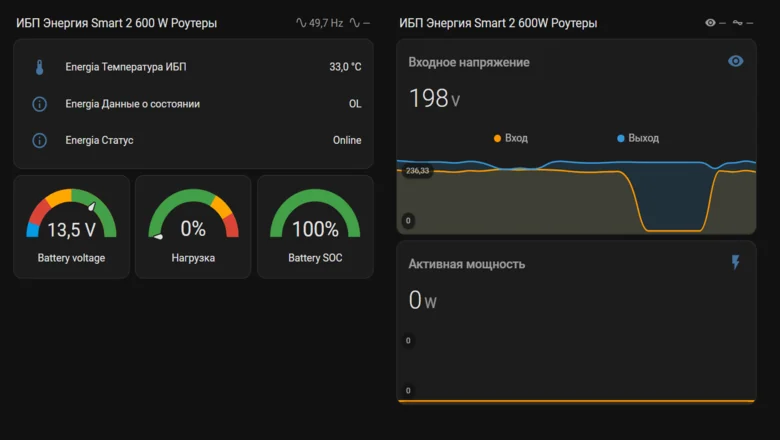Toggle the Выход series in chart legend
Image resolution: width=780 pixels, height=440 pixels.
coord(638,138)
